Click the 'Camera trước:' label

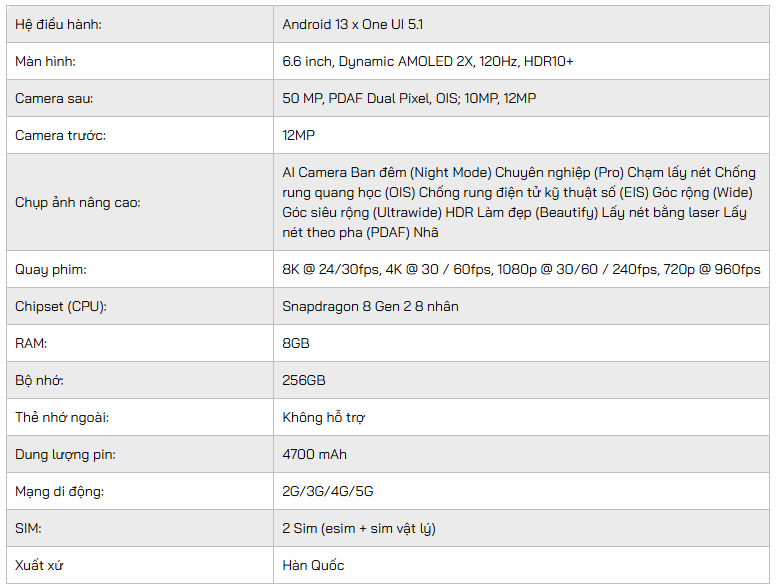coord(60,135)
